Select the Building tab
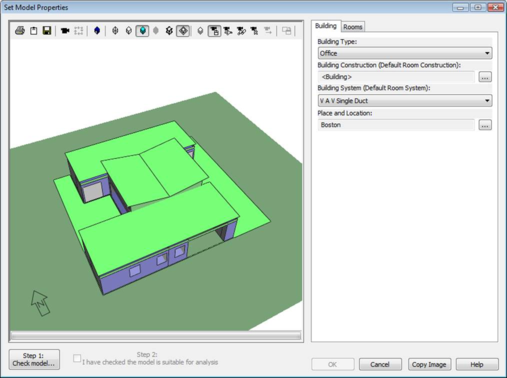 pyautogui.click(x=326, y=26)
